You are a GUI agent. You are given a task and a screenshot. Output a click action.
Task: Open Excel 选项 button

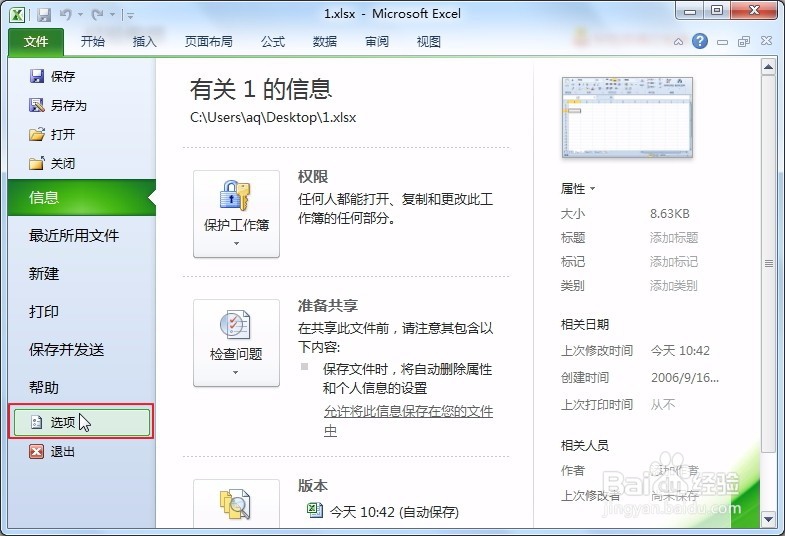82,422
